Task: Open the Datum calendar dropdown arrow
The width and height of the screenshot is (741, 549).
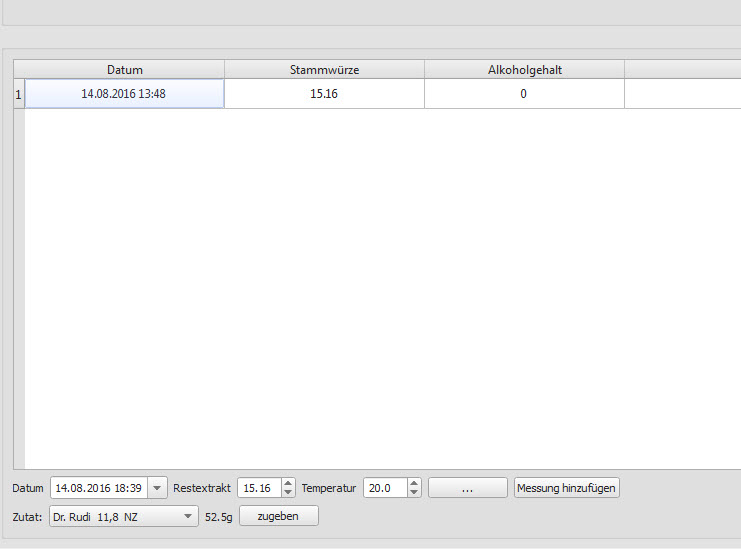Action: (157, 488)
